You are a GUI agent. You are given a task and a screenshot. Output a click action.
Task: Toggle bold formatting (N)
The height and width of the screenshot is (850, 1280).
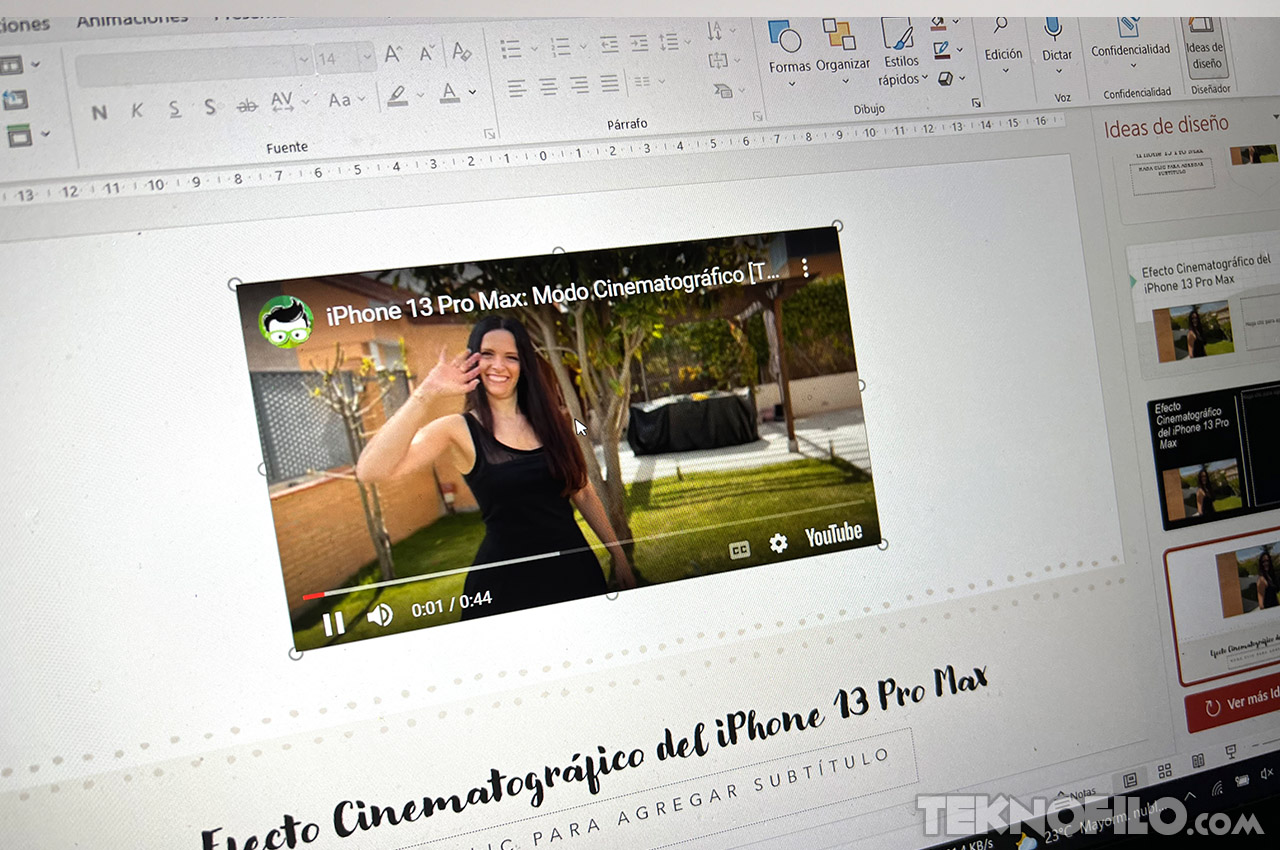[x=99, y=113]
